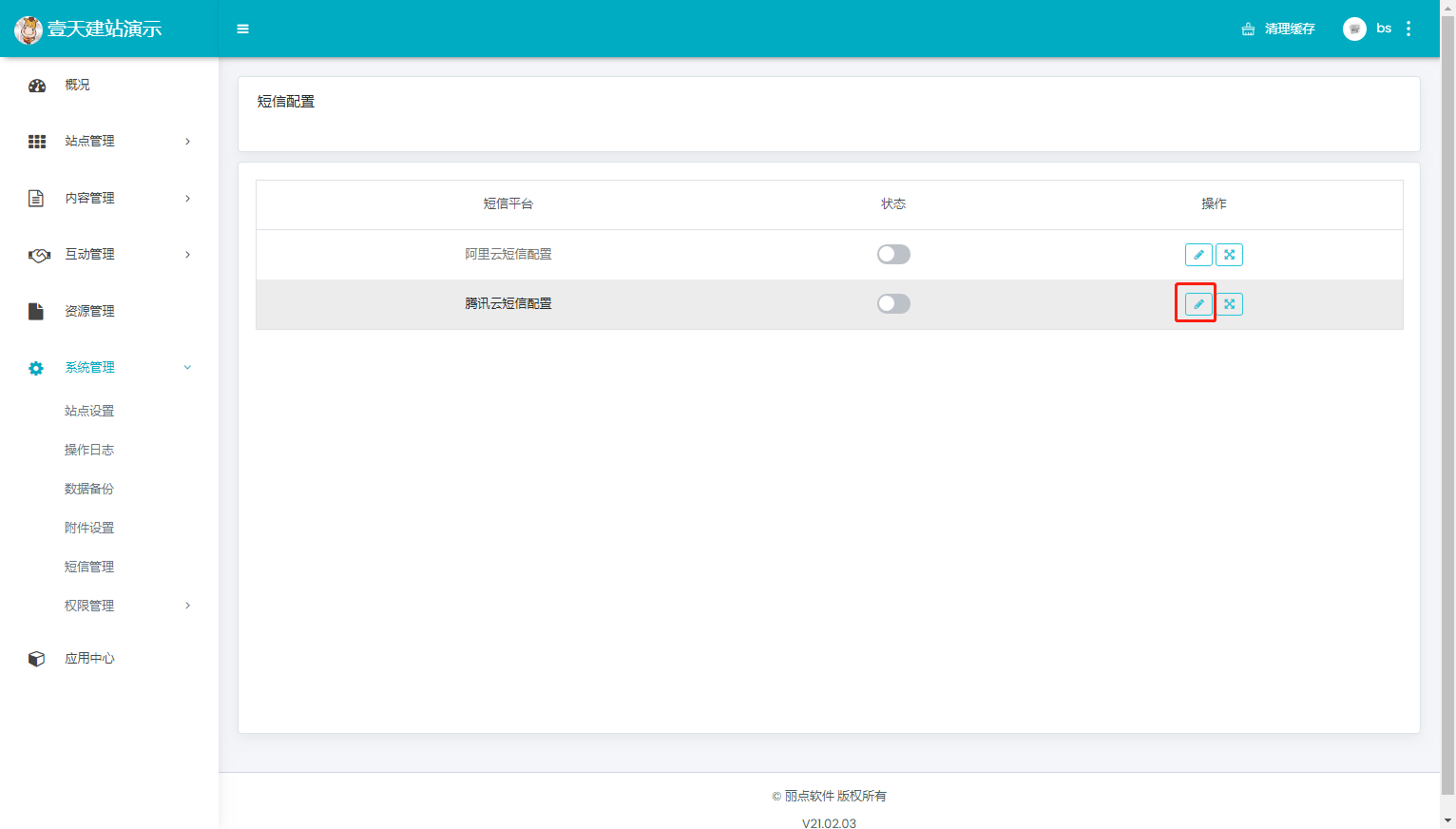The height and width of the screenshot is (829, 1456).
Task: Open expand icon for 阿里云短信配置
Action: click(x=1229, y=255)
